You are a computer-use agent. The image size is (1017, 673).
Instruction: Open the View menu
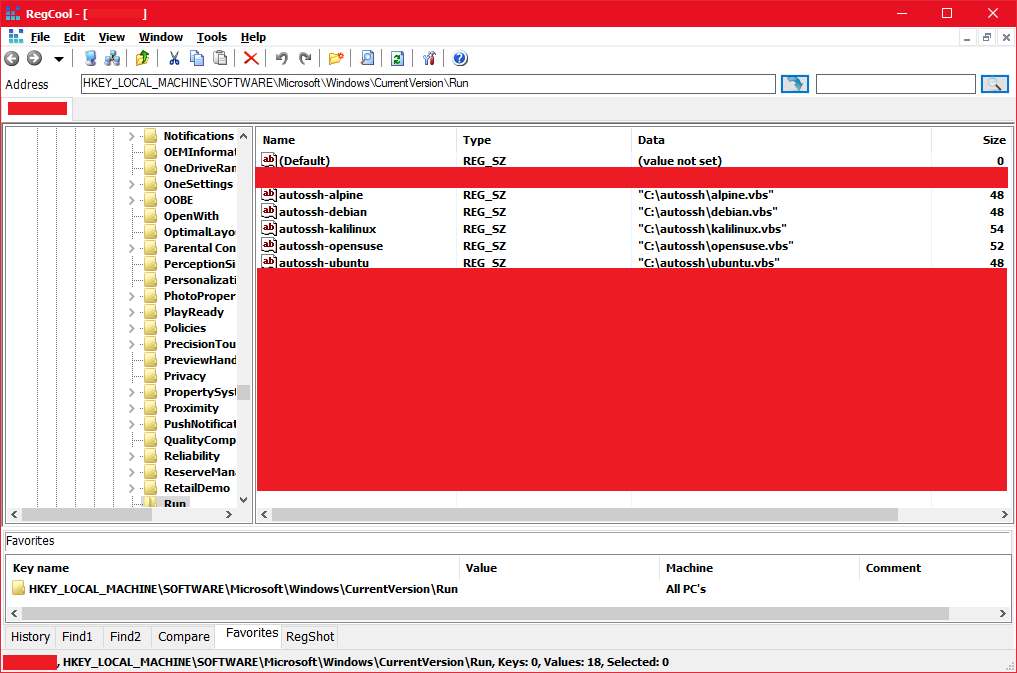112,37
